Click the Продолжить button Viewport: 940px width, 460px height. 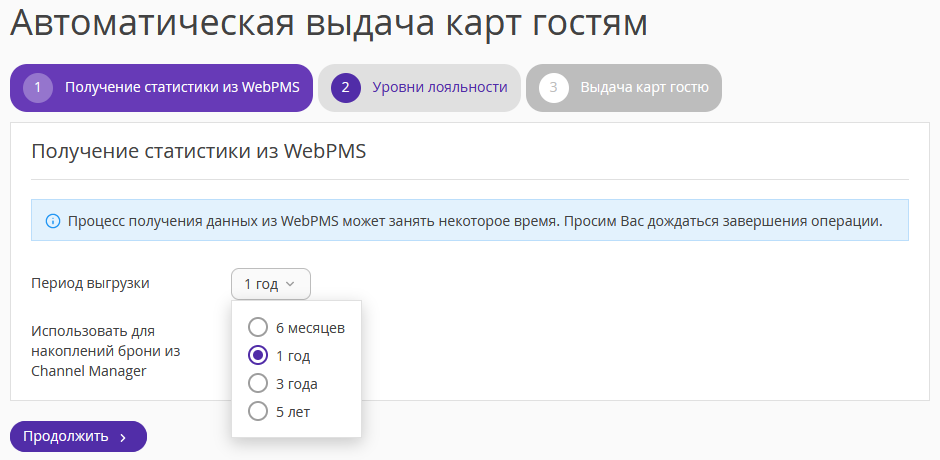[78, 437]
